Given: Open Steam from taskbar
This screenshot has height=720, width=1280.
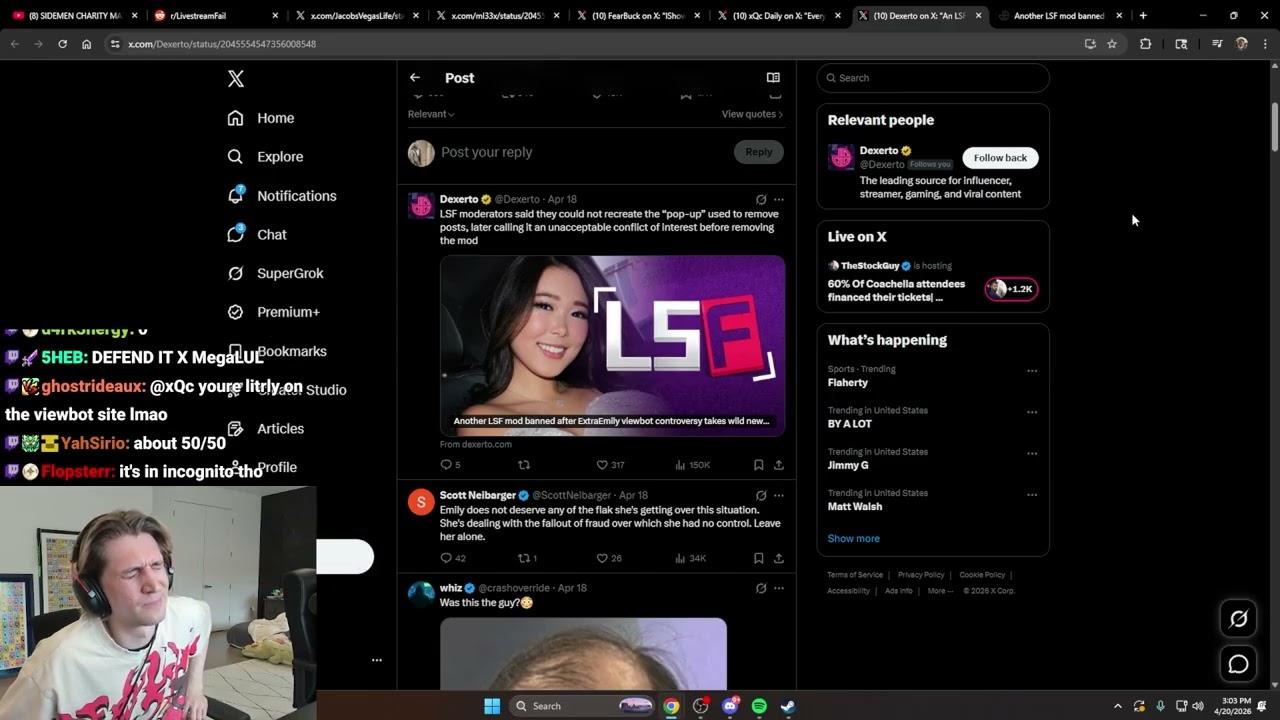Looking at the screenshot, I should [788, 706].
